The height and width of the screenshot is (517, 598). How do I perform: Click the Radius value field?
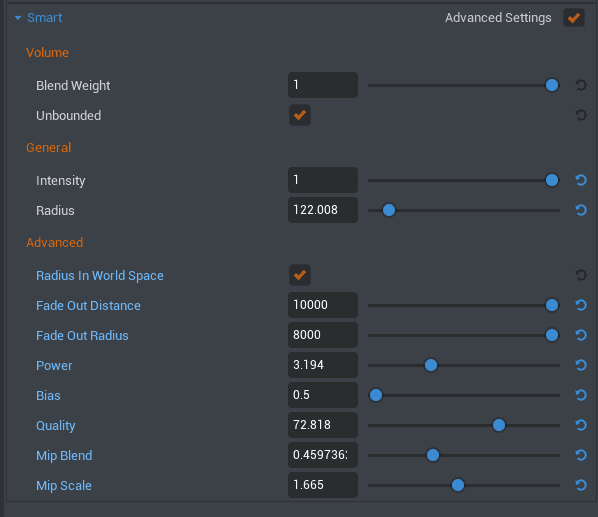click(323, 210)
